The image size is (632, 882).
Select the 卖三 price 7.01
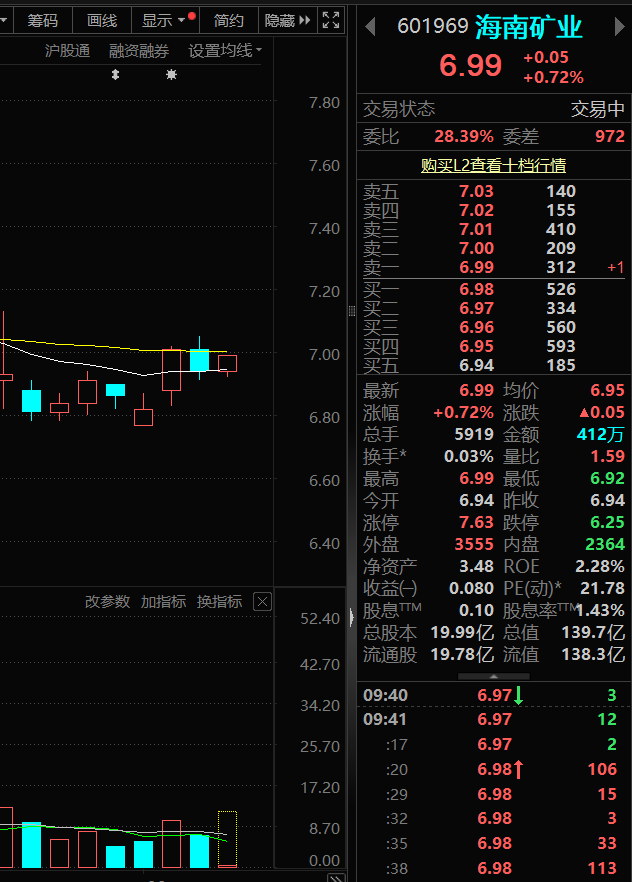point(476,230)
